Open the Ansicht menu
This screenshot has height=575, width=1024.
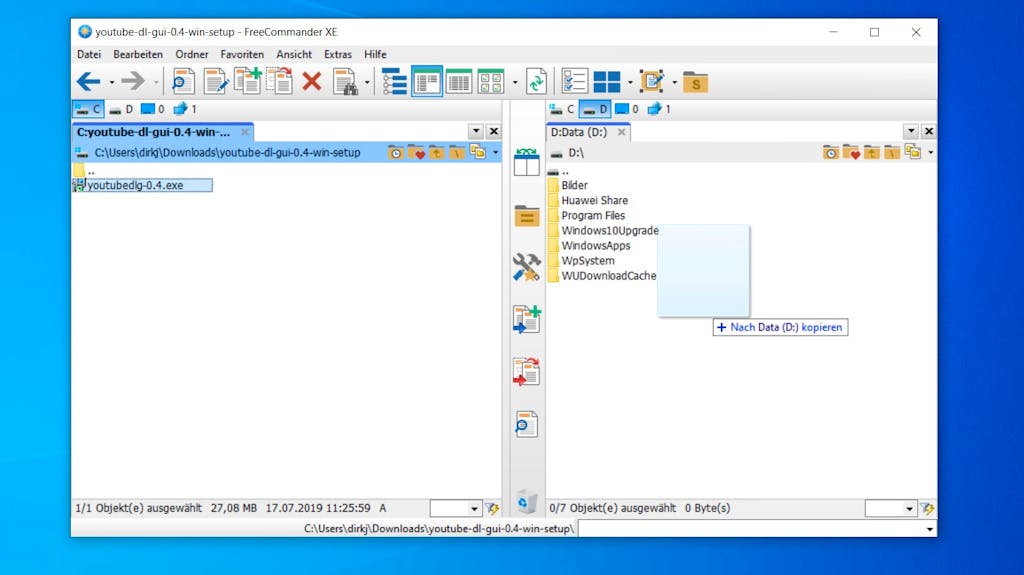[294, 54]
